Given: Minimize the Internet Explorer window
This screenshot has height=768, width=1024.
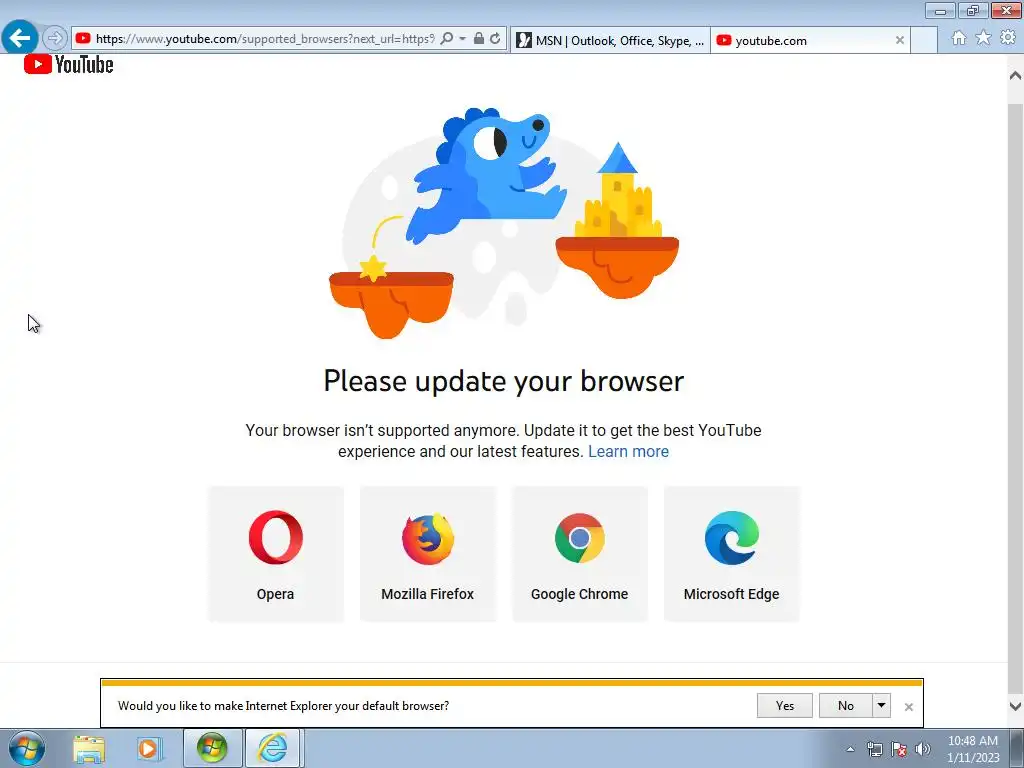Looking at the screenshot, I should pos(940,10).
